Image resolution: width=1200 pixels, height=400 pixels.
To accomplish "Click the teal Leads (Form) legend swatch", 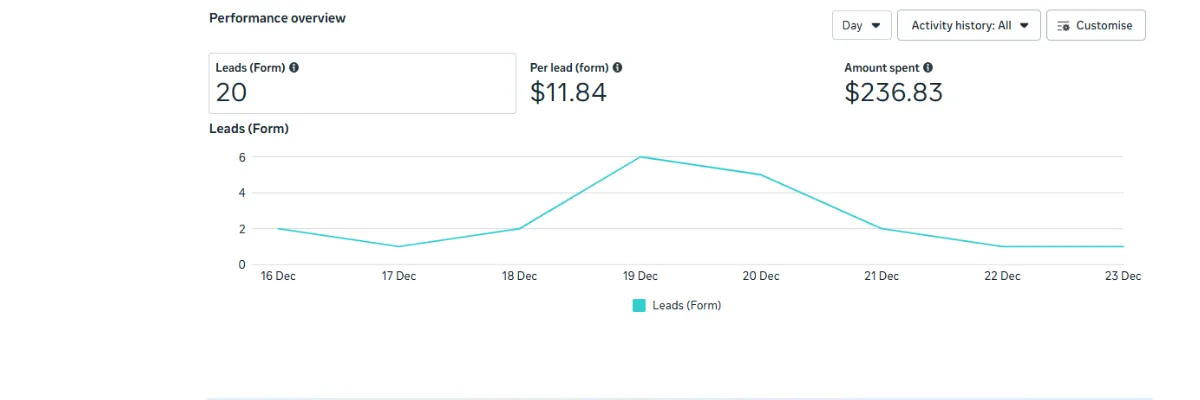I will pos(639,305).
